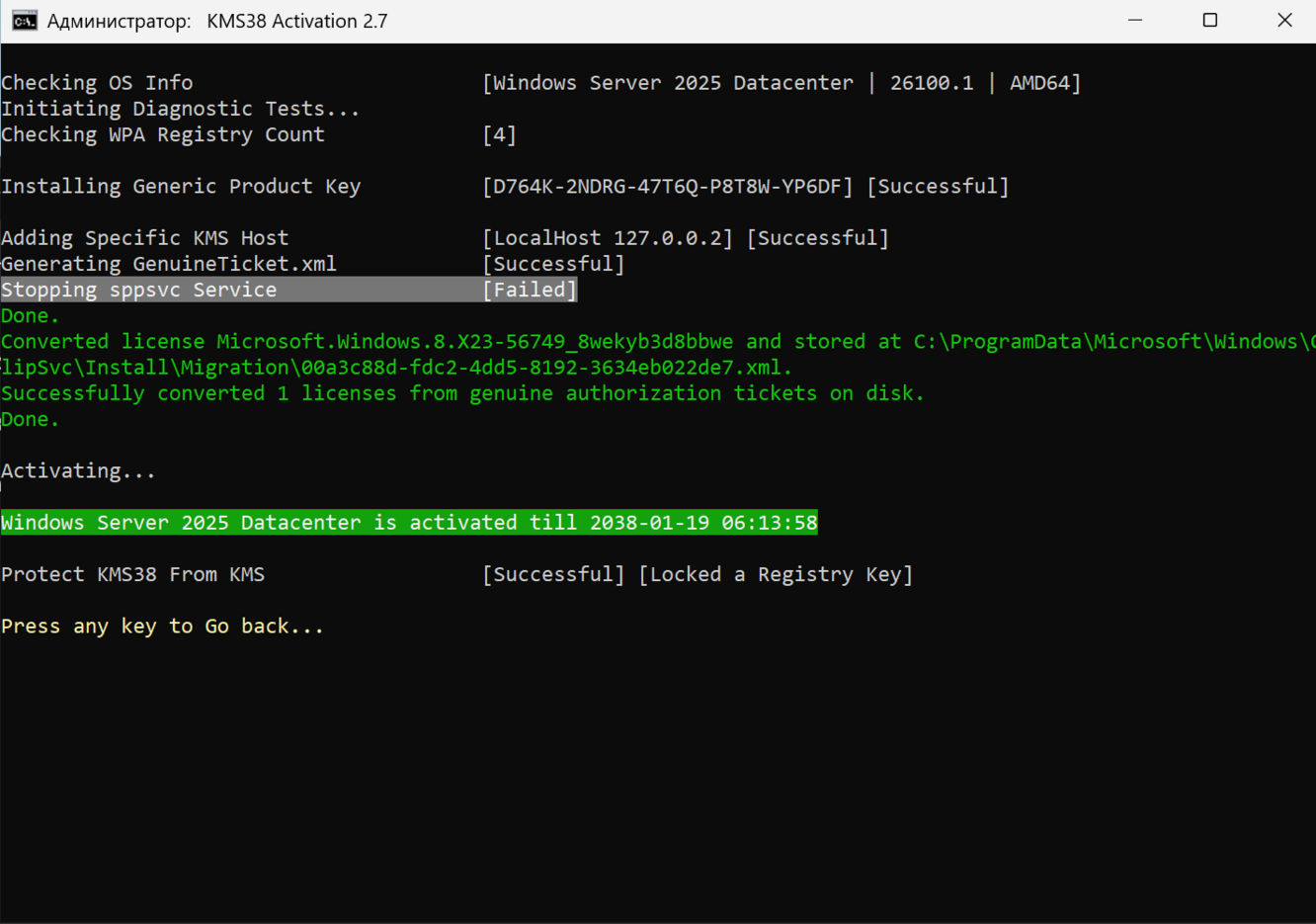Click the 'Initiating Diagnostic Tests...' line
This screenshot has width=1316, height=924.
(x=180, y=109)
